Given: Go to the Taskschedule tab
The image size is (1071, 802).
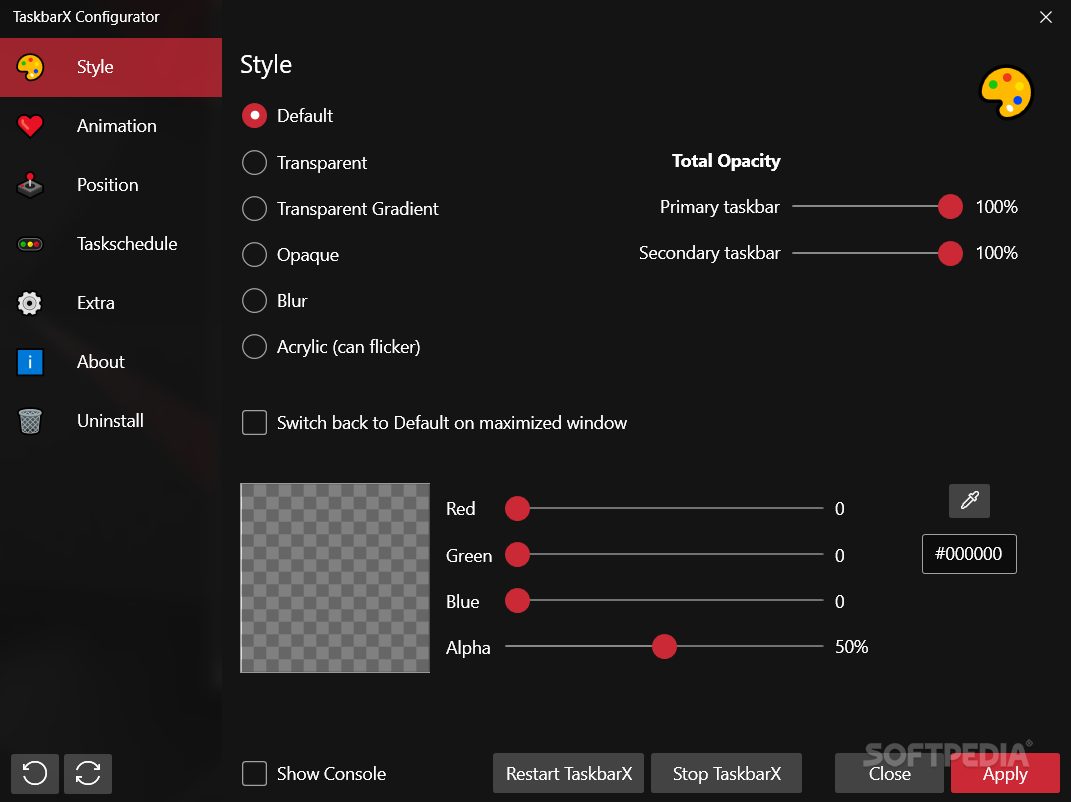Looking at the screenshot, I should [x=111, y=244].
